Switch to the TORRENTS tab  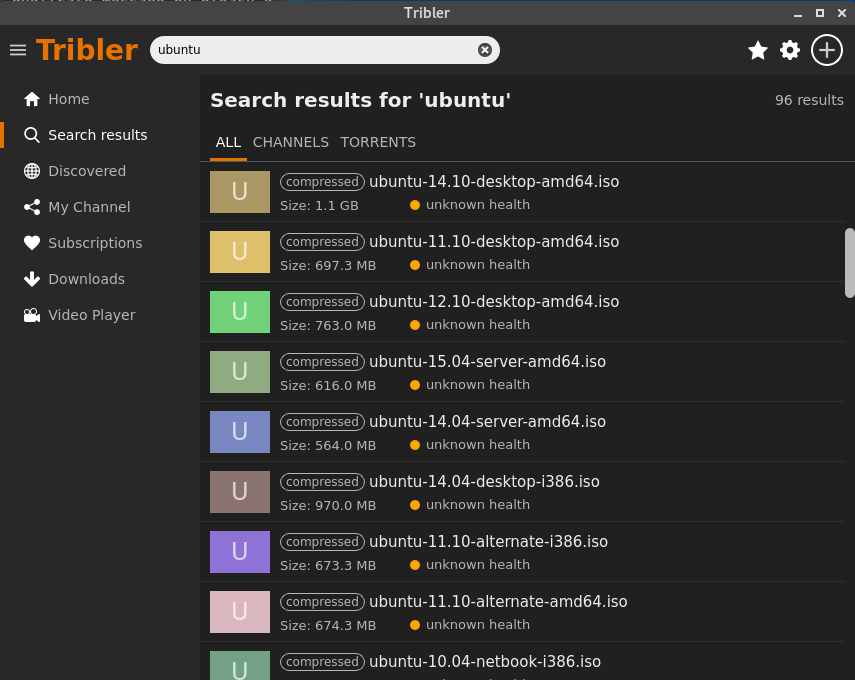[378, 142]
